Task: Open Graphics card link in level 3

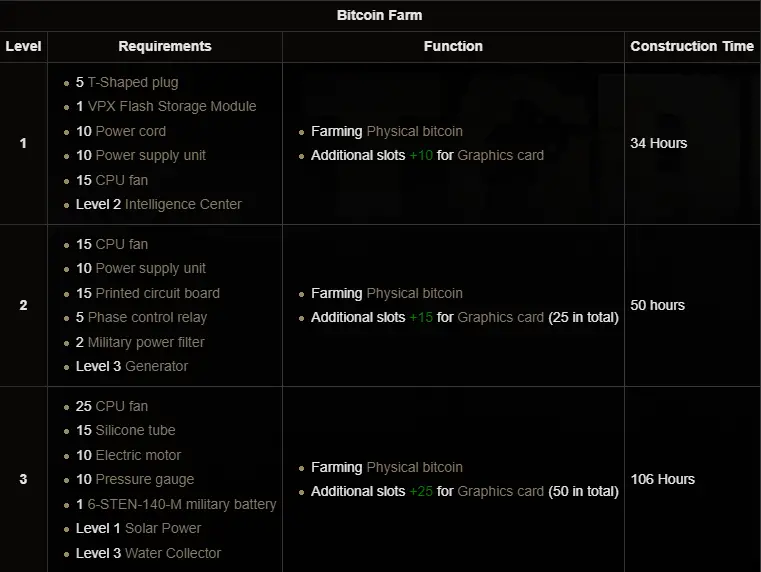Action: (500, 491)
